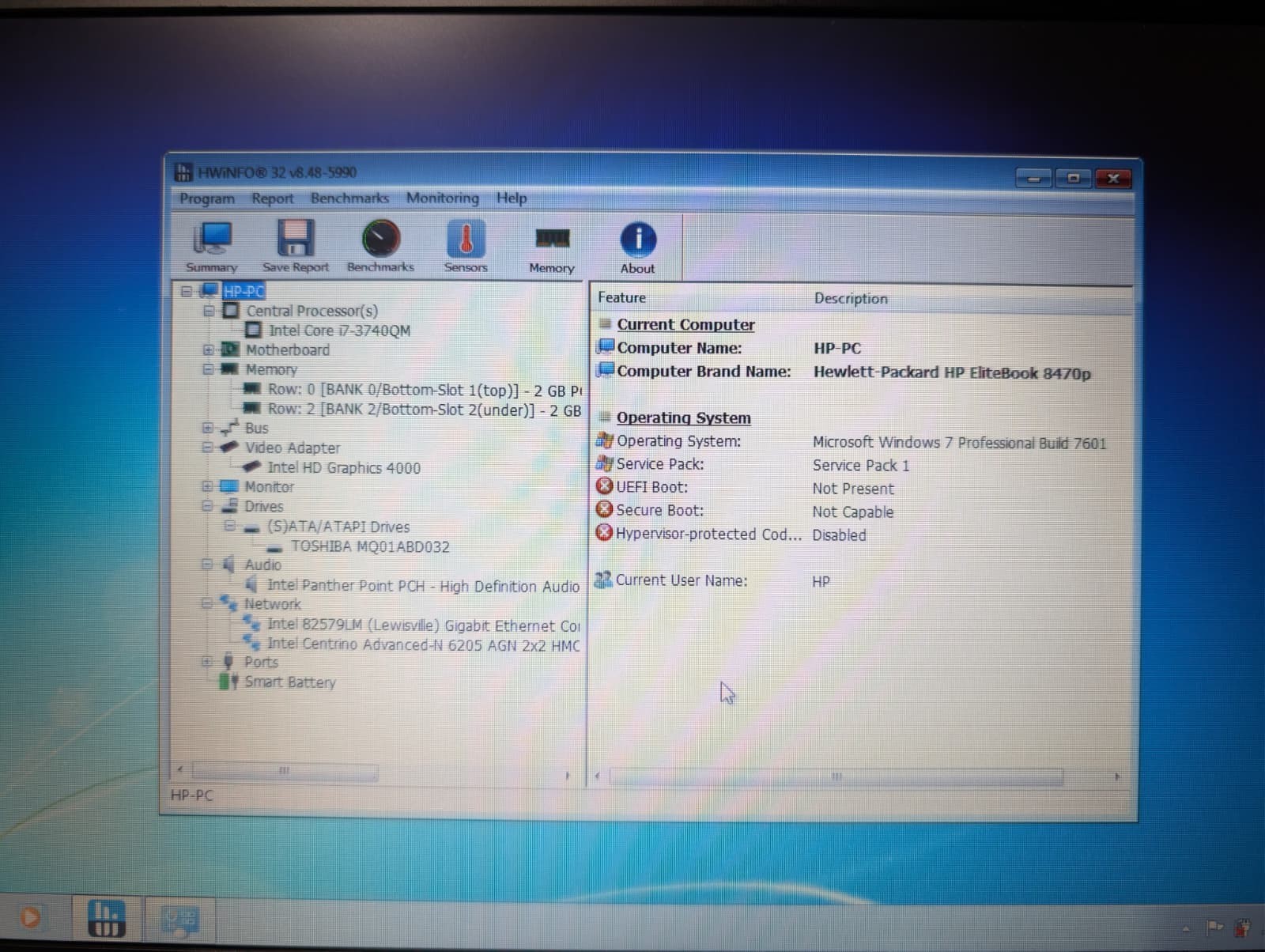1265x952 pixels.
Task: Select the Current User Name row
Action: 862,580
